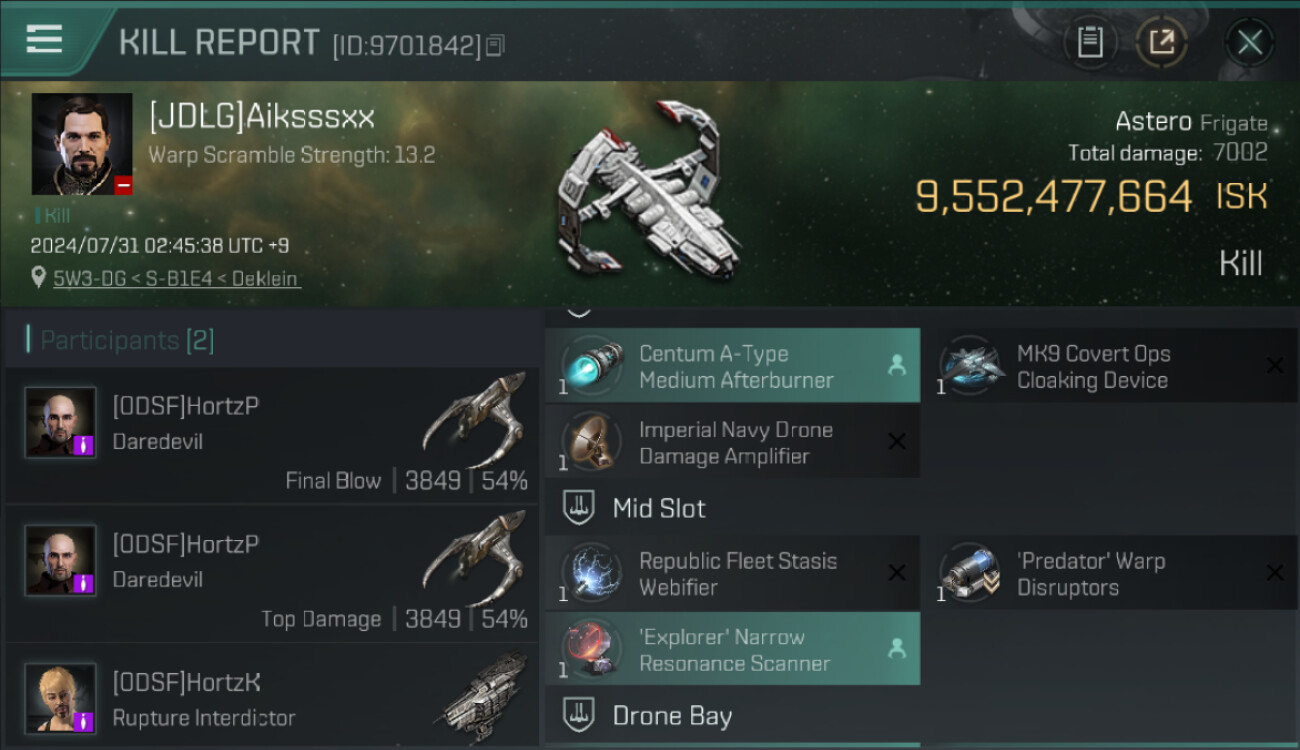Open the hamburger menu icon
The width and height of the screenshot is (1300, 750).
(44, 40)
